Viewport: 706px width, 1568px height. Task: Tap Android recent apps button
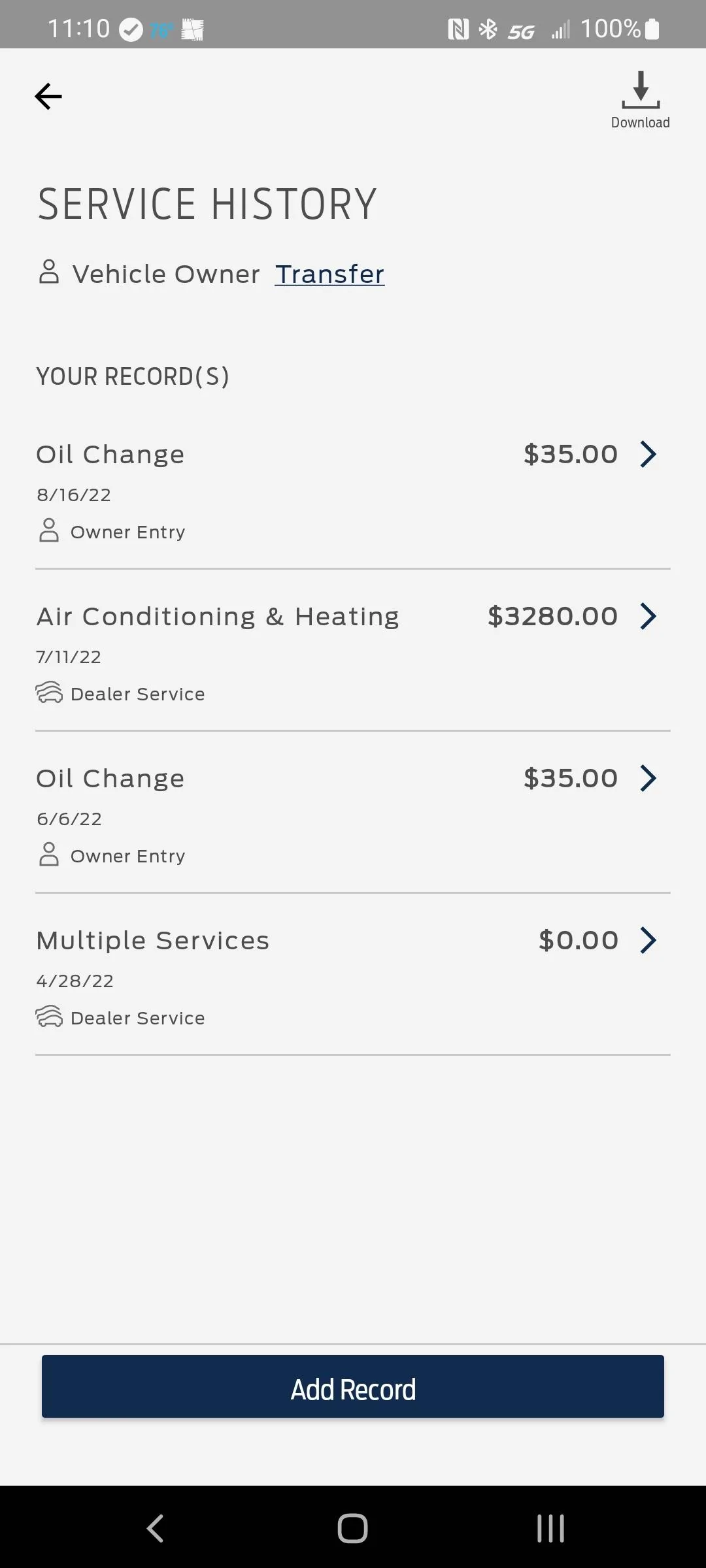[550, 1527]
